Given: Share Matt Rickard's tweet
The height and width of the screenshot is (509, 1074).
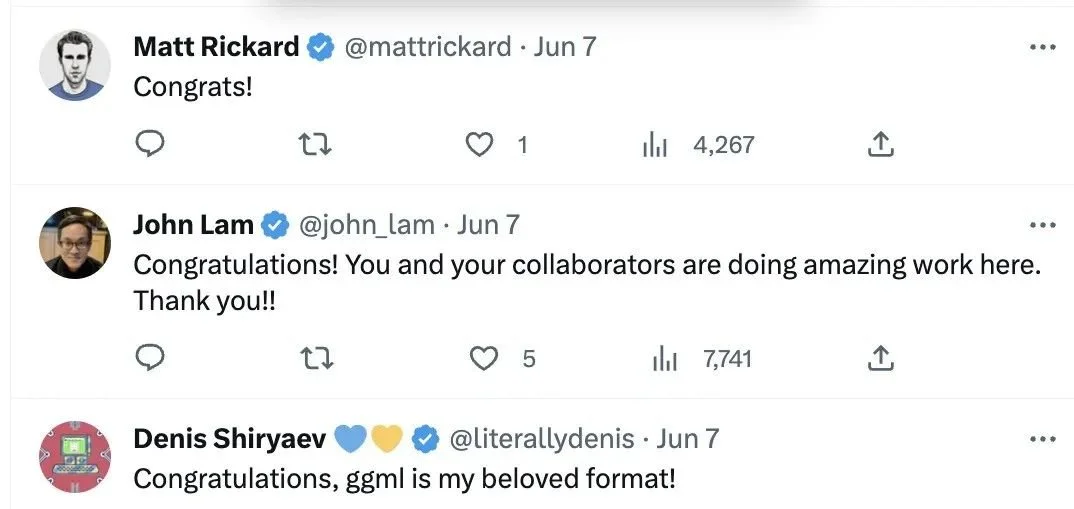Looking at the screenshot, I should point(881,145).
